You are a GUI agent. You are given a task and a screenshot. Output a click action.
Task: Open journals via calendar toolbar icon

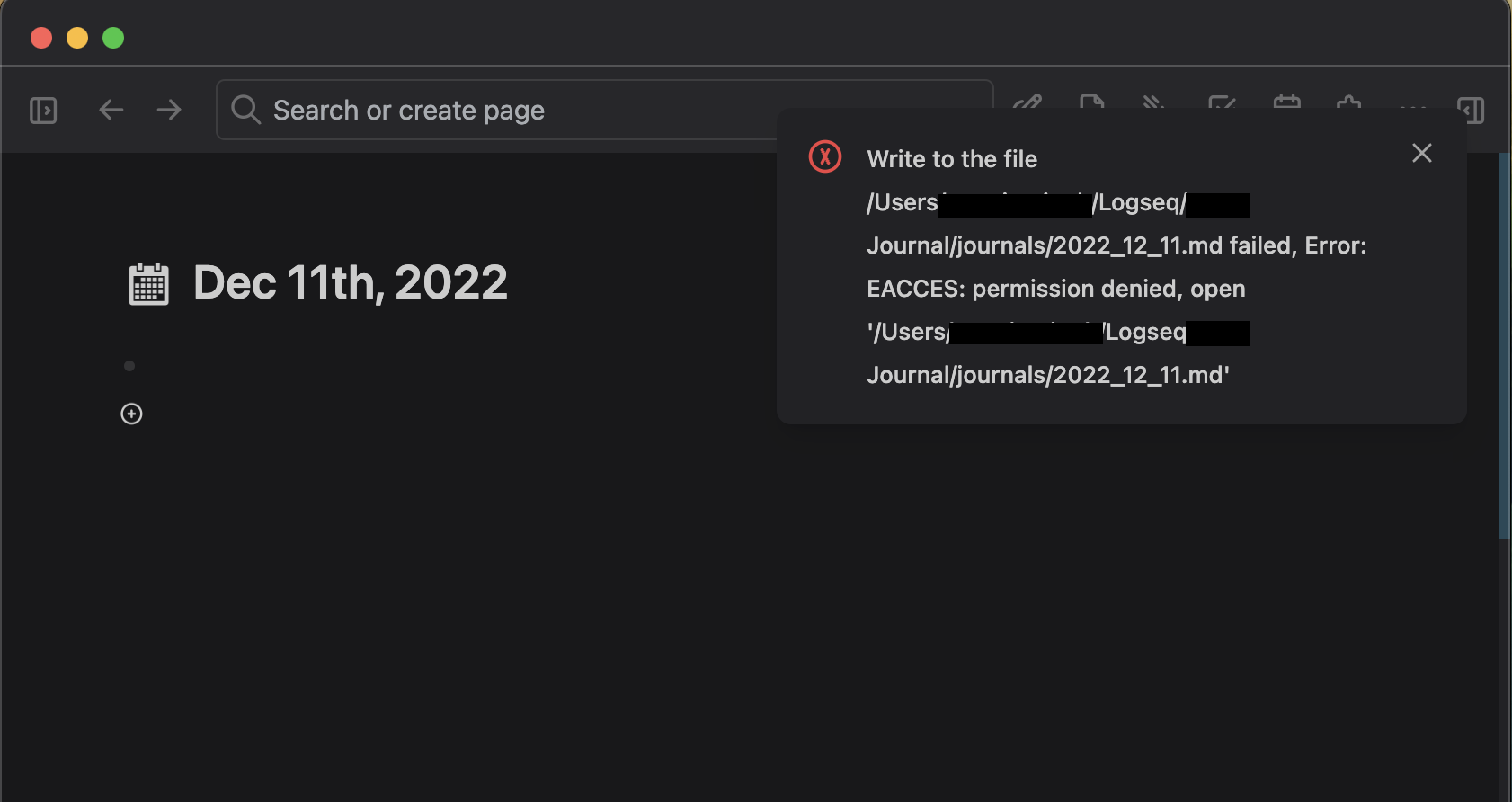pyautogui.click(x=1286, y=102)
